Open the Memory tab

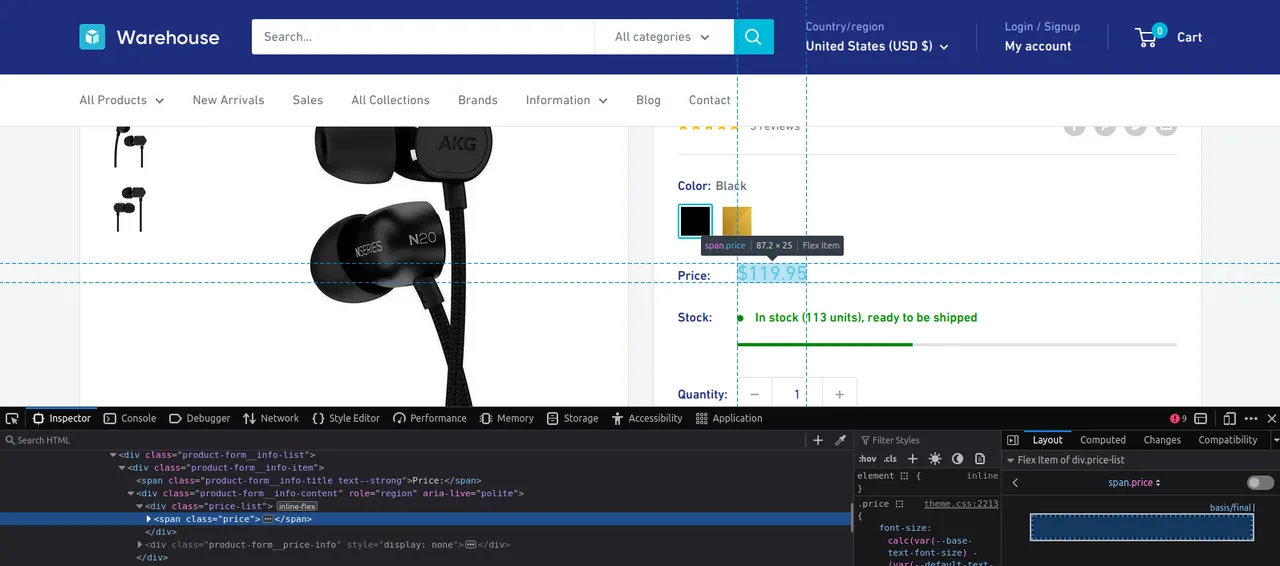coord(507,418)
